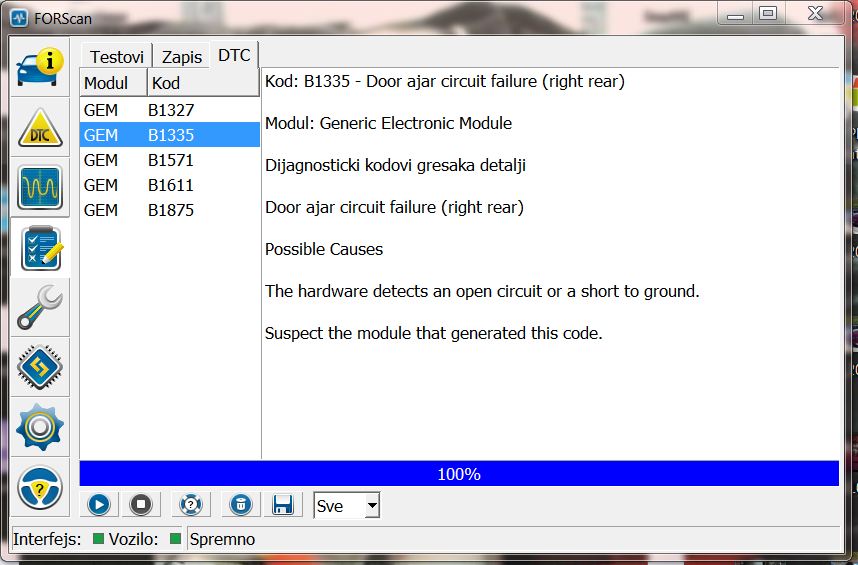Image resolution: width=858 pixels, height=565 pixels.
Task: Click the FORScan title bar app icon
Action: click(x=19, y=18)
